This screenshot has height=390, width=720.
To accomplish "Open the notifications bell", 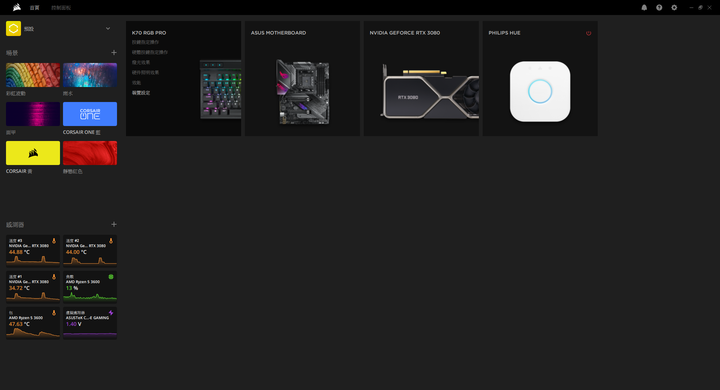I will [x=644, y=7].
